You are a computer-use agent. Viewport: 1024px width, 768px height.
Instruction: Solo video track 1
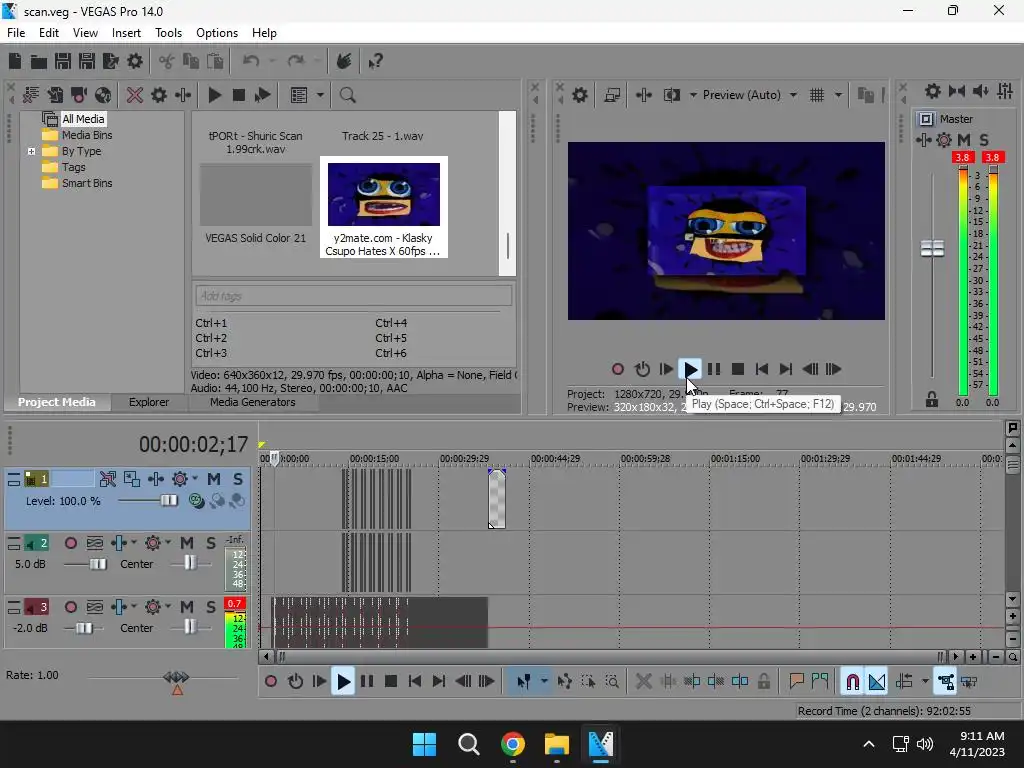click(238, 479)
